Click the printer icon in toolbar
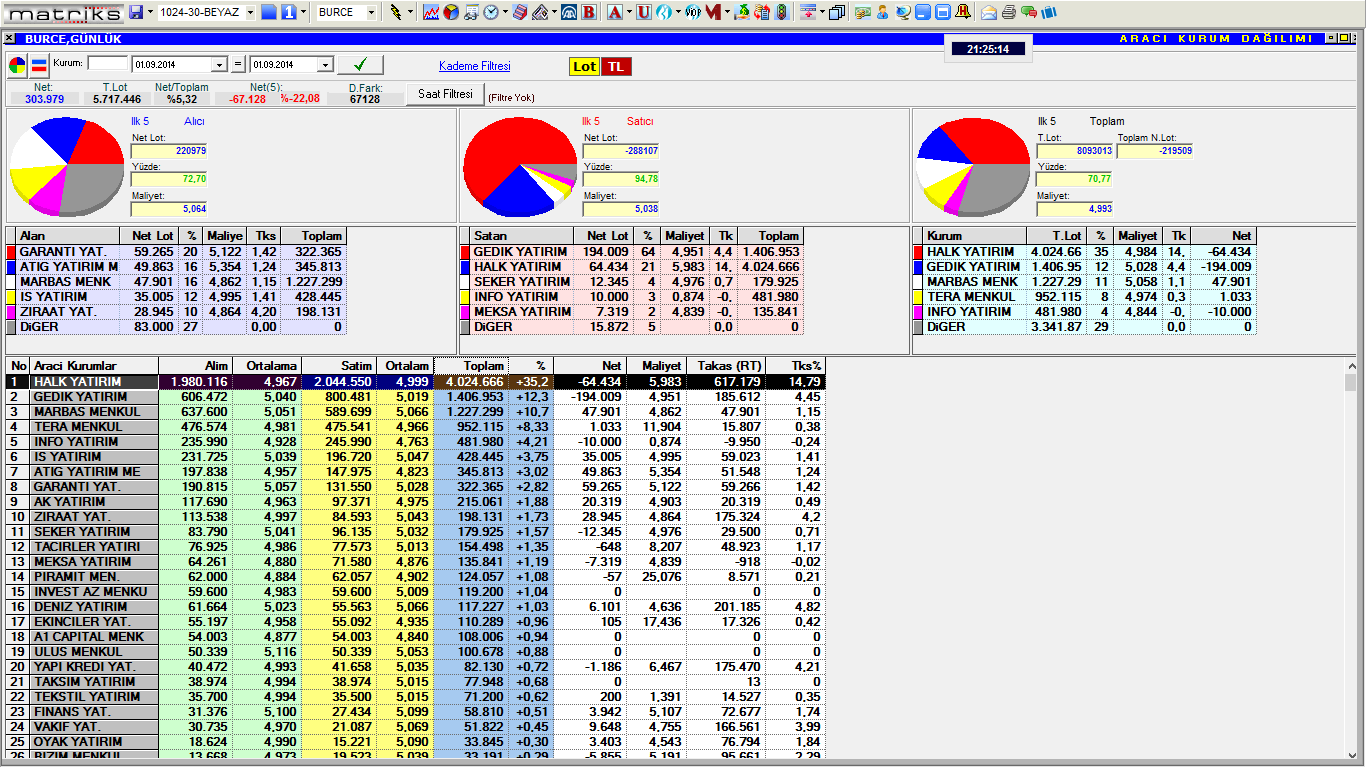The width and height of the screenshot is (1366, 768). 1009,12
